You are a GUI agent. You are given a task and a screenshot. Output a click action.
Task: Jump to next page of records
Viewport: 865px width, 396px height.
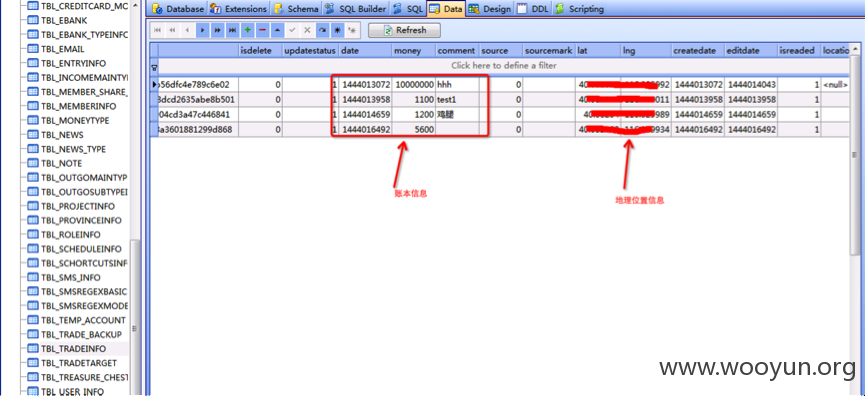tap(217, 30)
